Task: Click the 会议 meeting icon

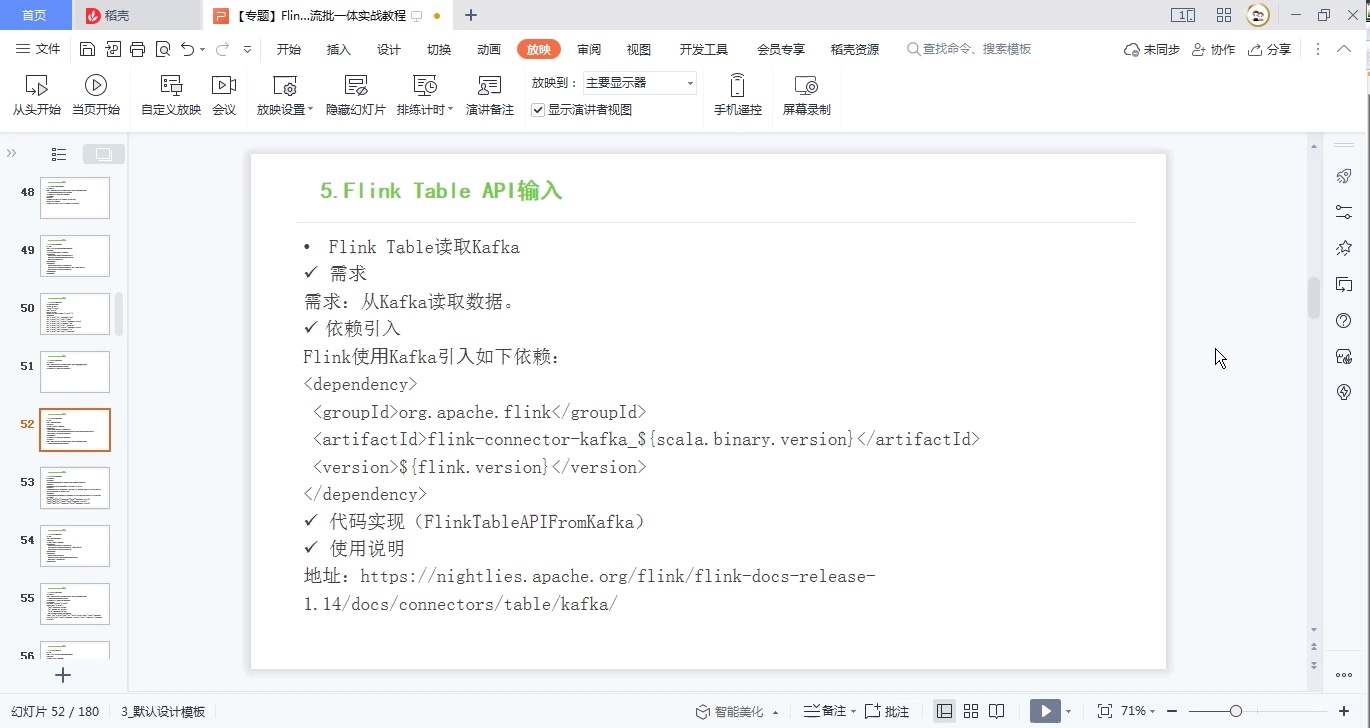Action: coord(224,95)
